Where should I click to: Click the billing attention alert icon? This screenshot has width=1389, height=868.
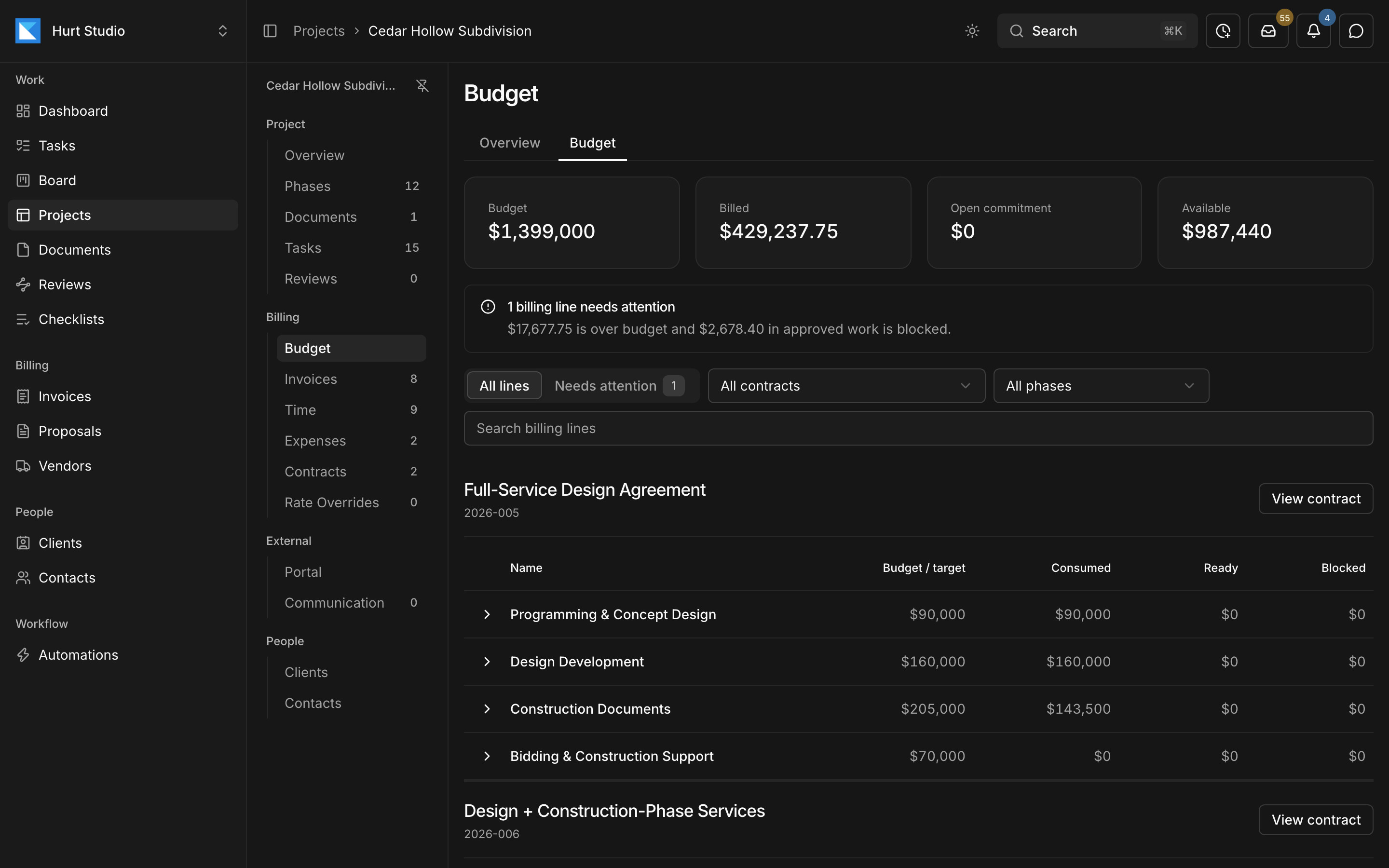point(488,307)
